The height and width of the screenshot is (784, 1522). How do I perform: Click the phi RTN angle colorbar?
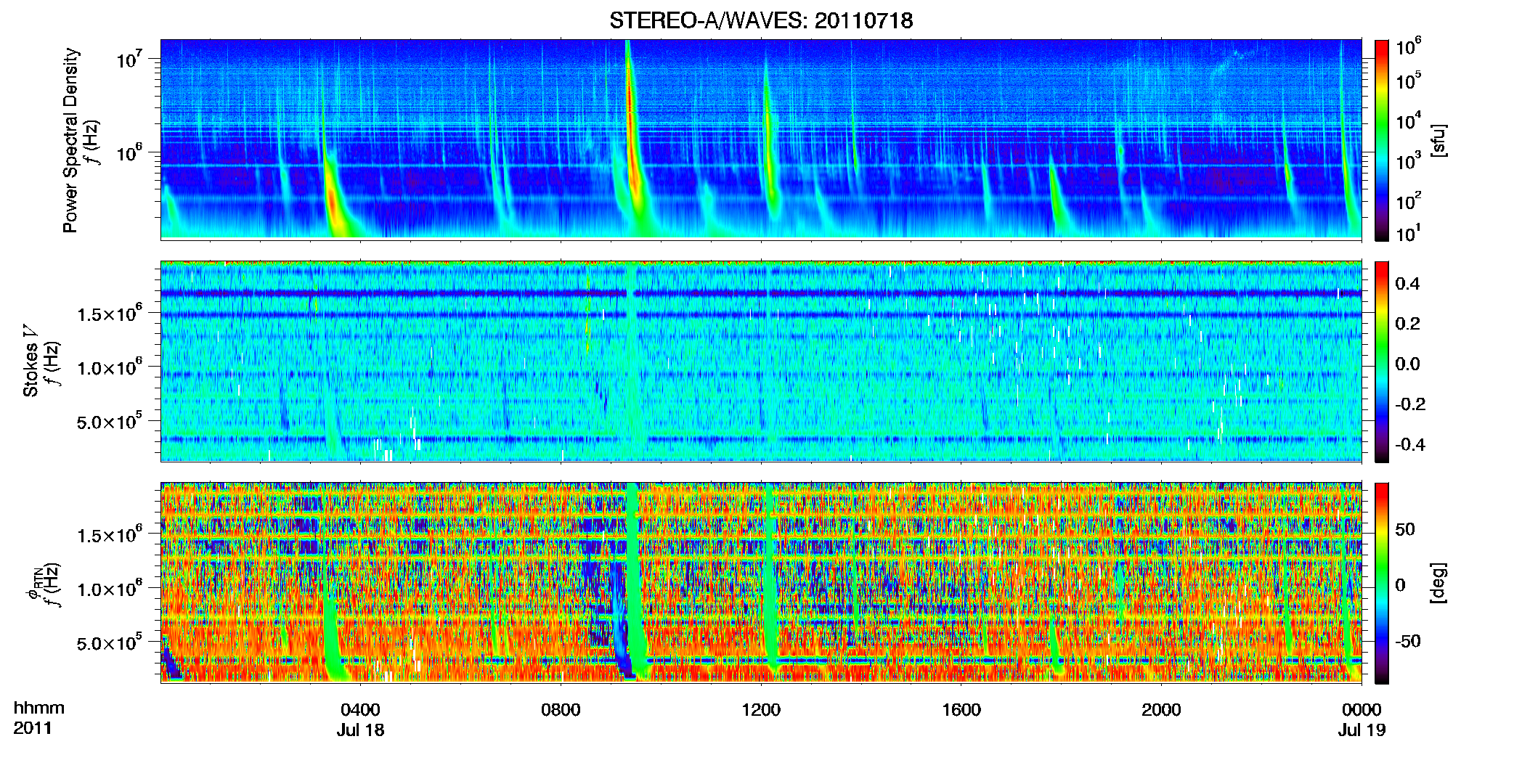(x=1382, y=583)
